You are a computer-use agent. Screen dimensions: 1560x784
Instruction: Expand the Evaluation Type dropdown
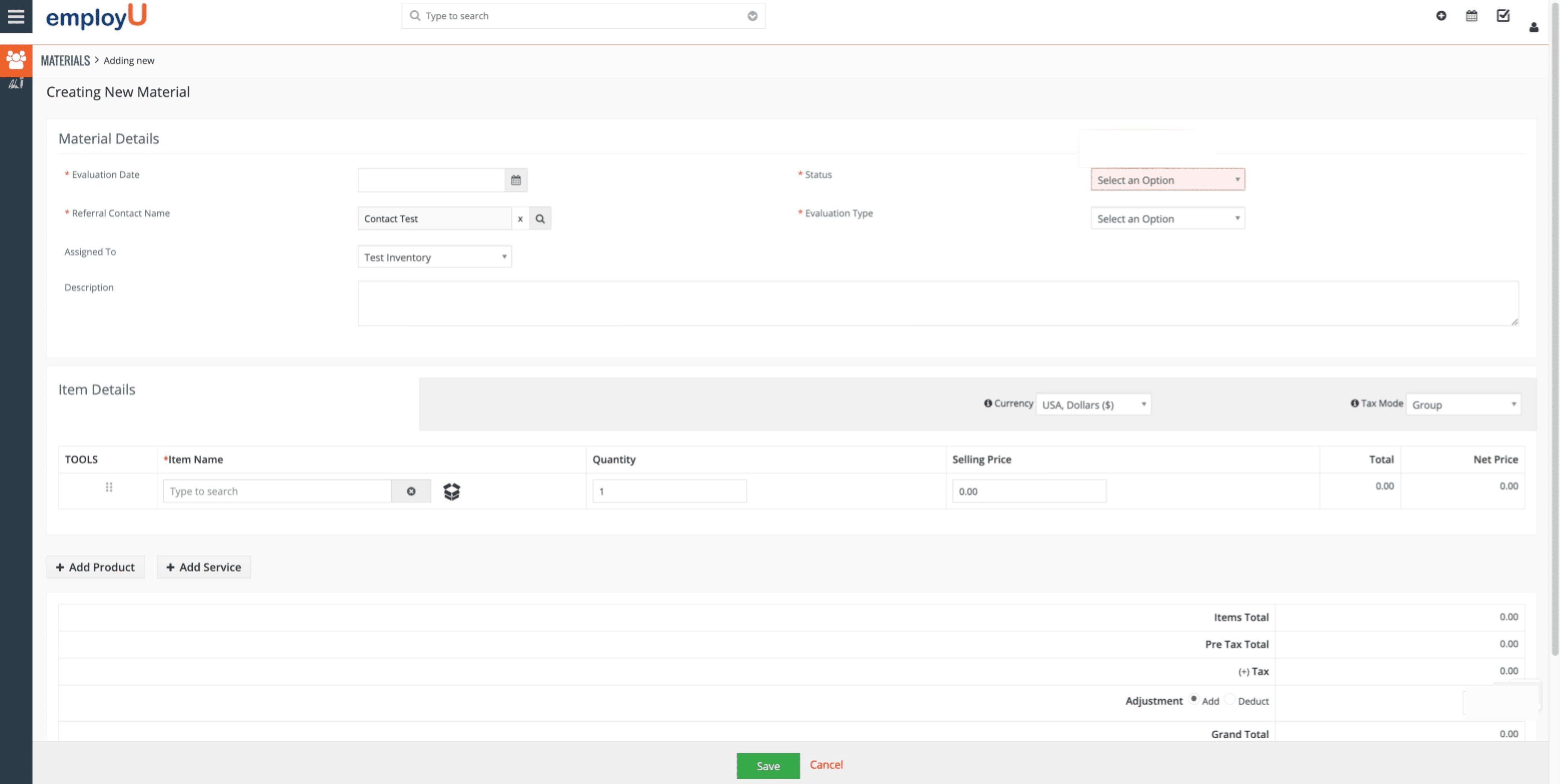[1167, 219]
